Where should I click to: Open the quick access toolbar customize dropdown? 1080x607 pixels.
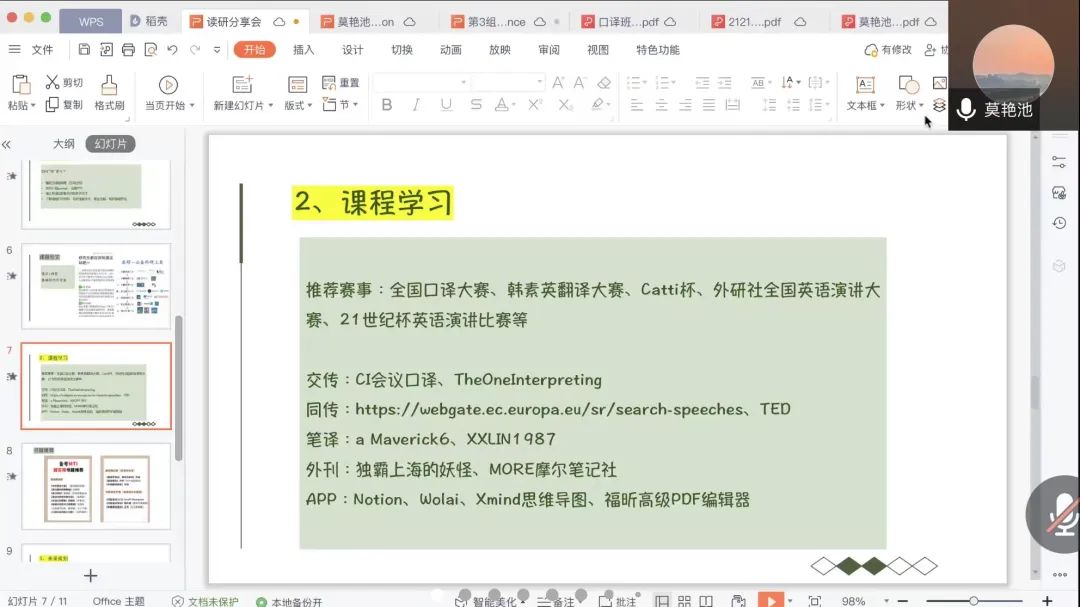(217, 50)
